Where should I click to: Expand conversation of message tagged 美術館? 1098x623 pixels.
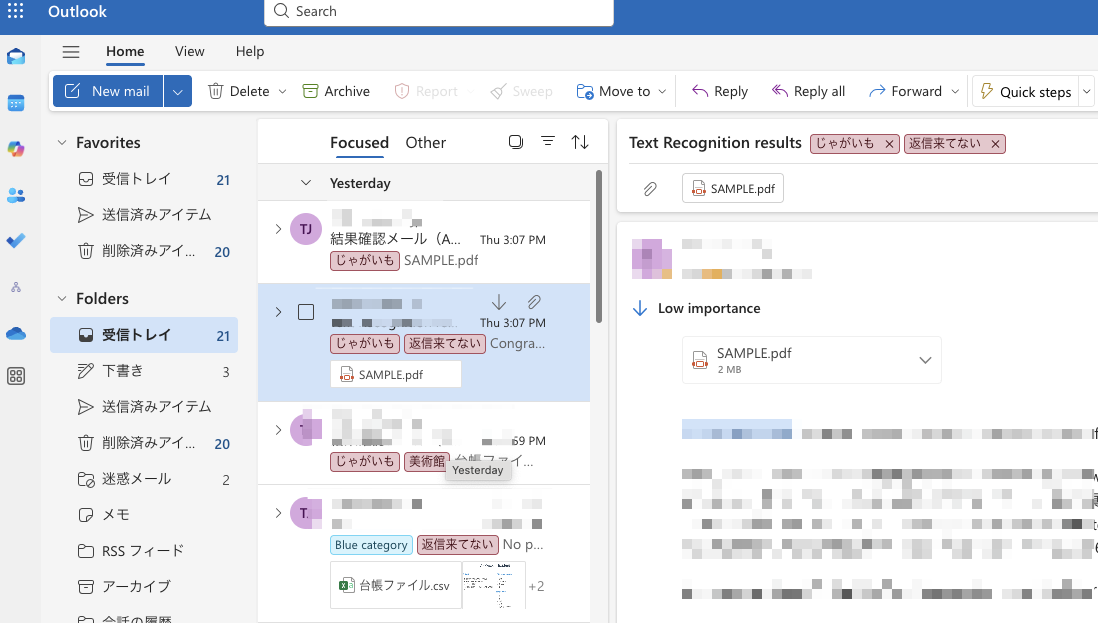tap(278, 430)
